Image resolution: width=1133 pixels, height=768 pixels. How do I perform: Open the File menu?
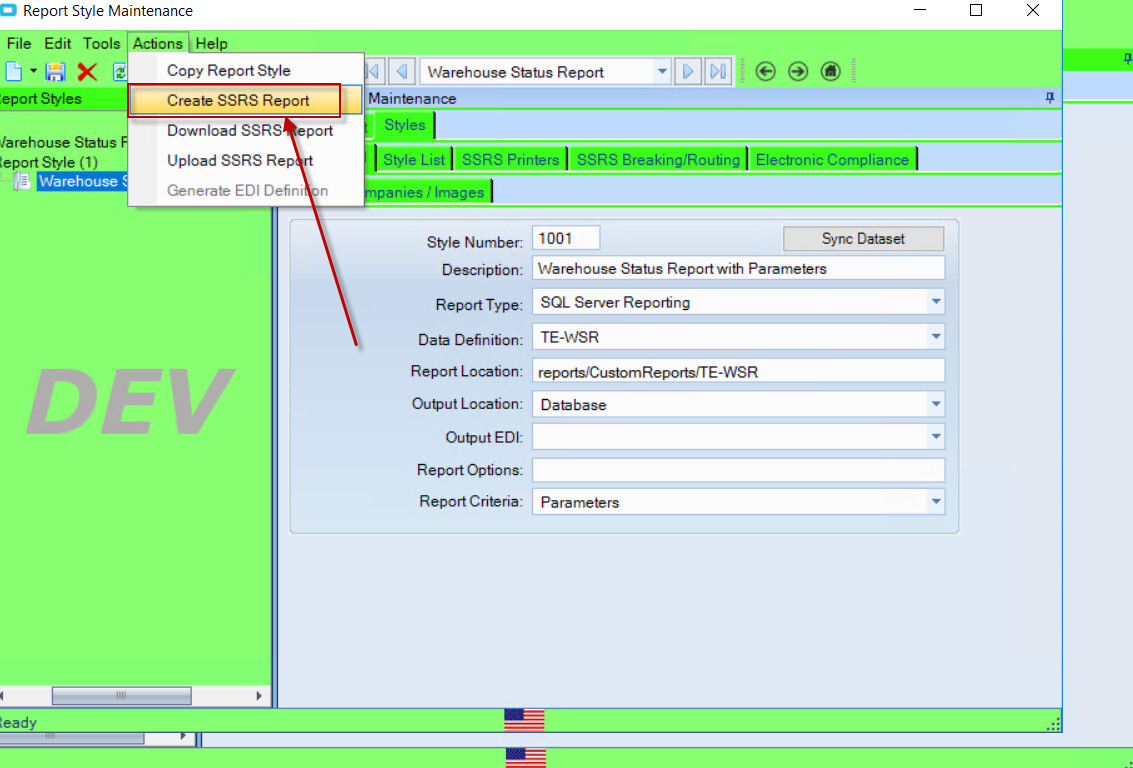pyautogui.click(x=19, y=43)
